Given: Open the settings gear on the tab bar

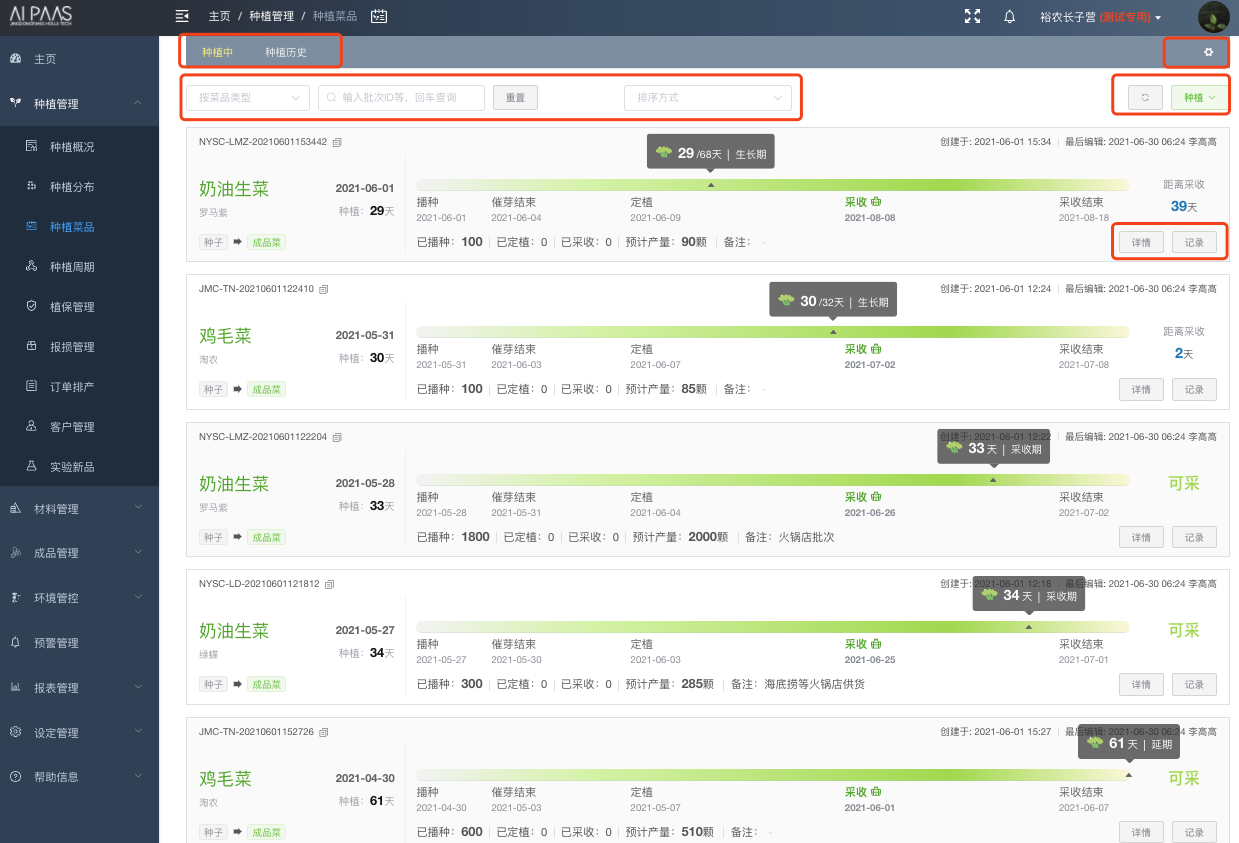Looking at the screenshot, I should point(1208,52).
